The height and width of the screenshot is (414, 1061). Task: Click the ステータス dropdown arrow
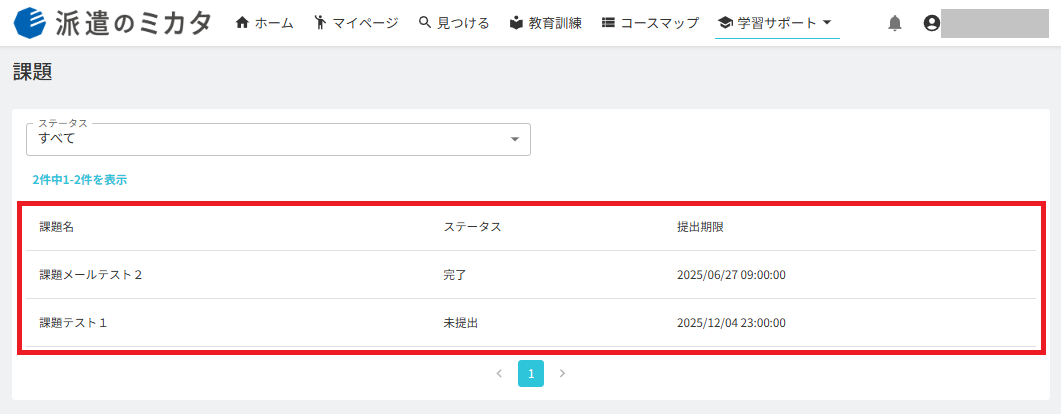pos(515,139)
